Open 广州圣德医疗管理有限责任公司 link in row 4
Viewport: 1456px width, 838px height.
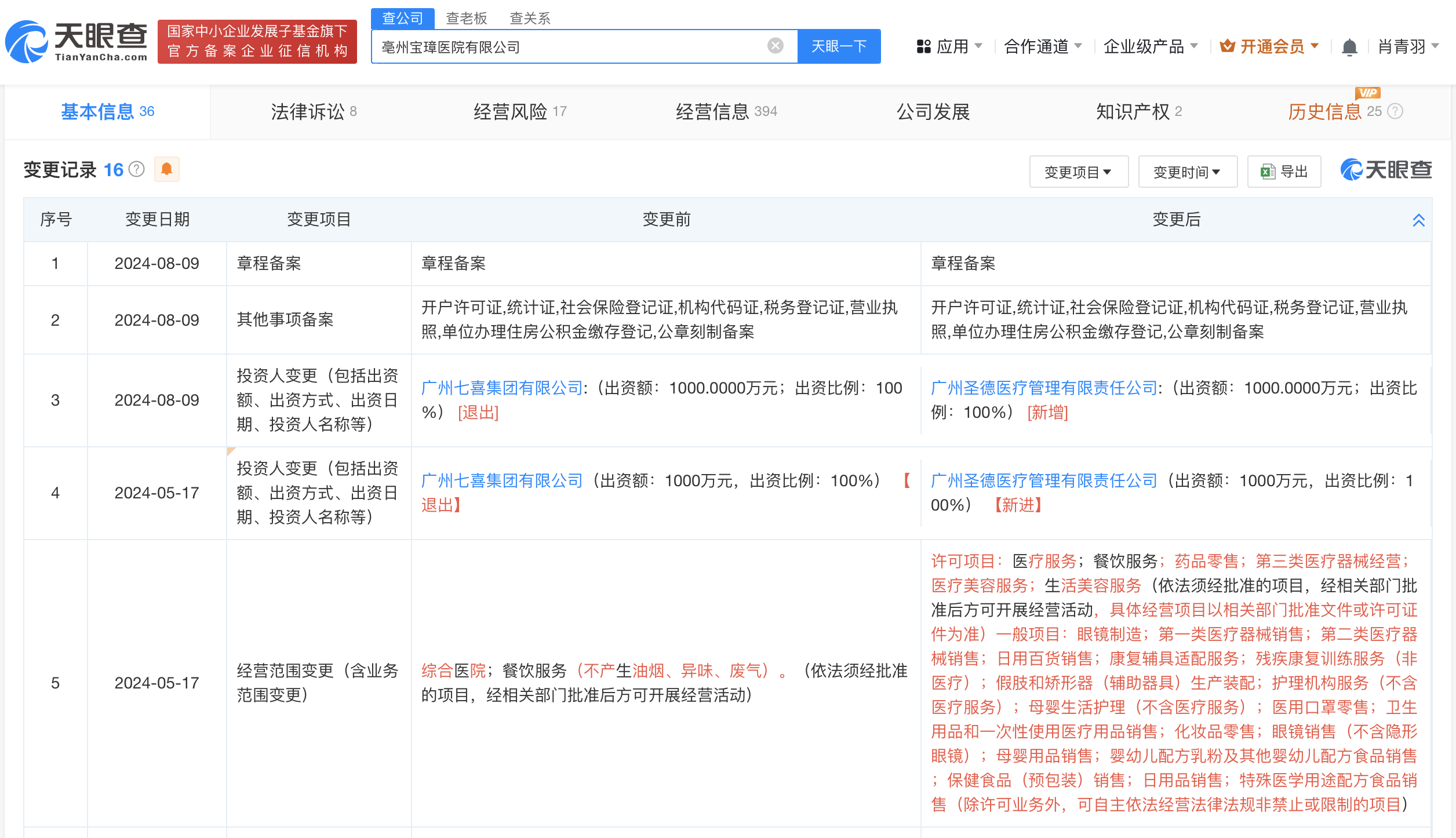point(1044,480)
